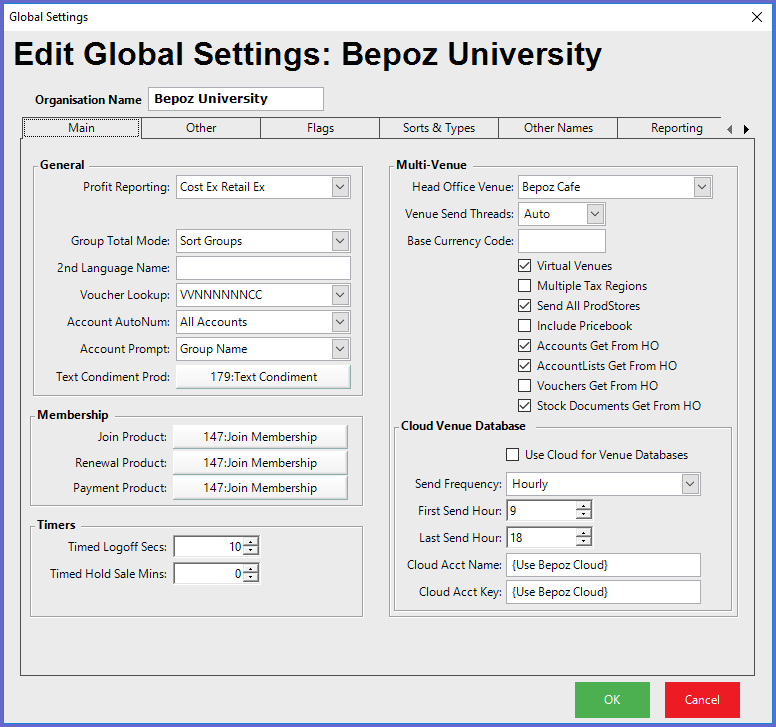Click the Timed Logoff Secs number field
The width and height of the screenshot is (776, 727).
pyautogui.click(x=209, y=546)
